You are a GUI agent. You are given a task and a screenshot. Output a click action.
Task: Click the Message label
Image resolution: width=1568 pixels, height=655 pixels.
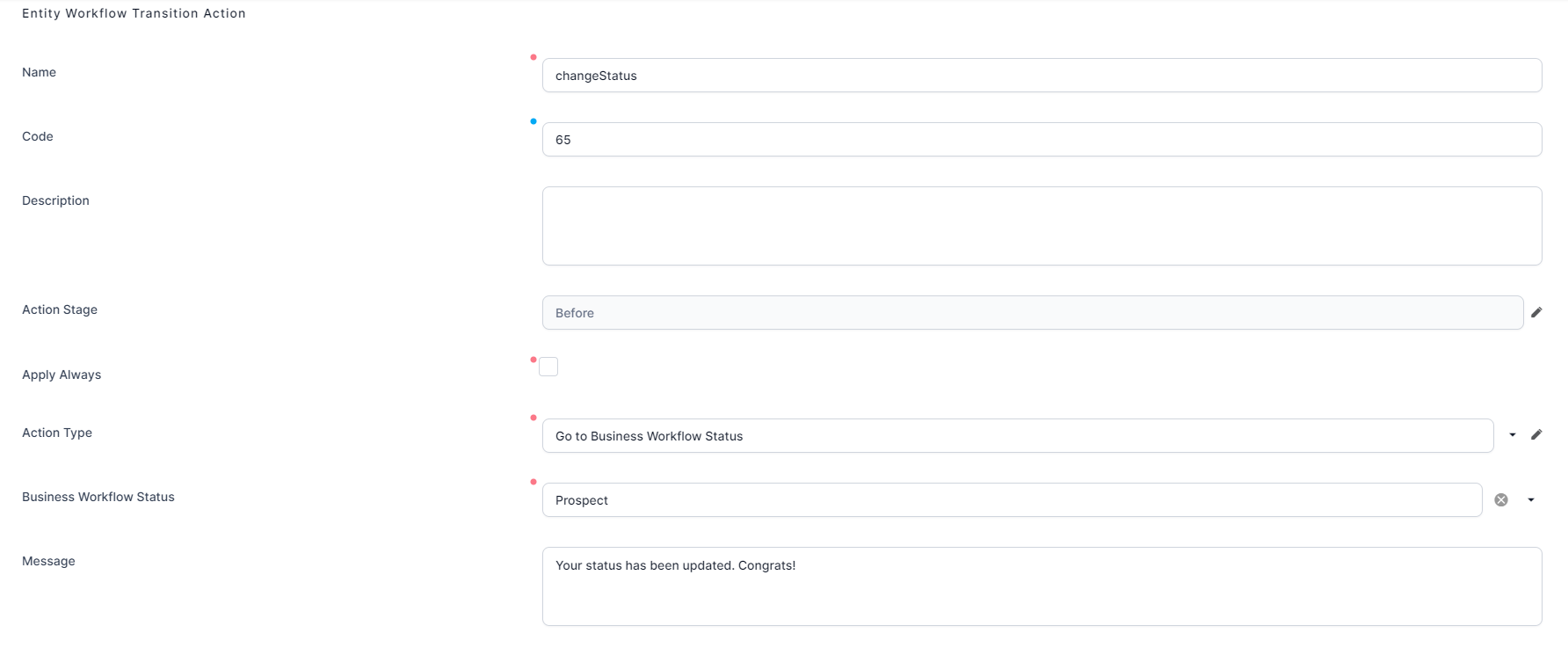tap(48, 561)
